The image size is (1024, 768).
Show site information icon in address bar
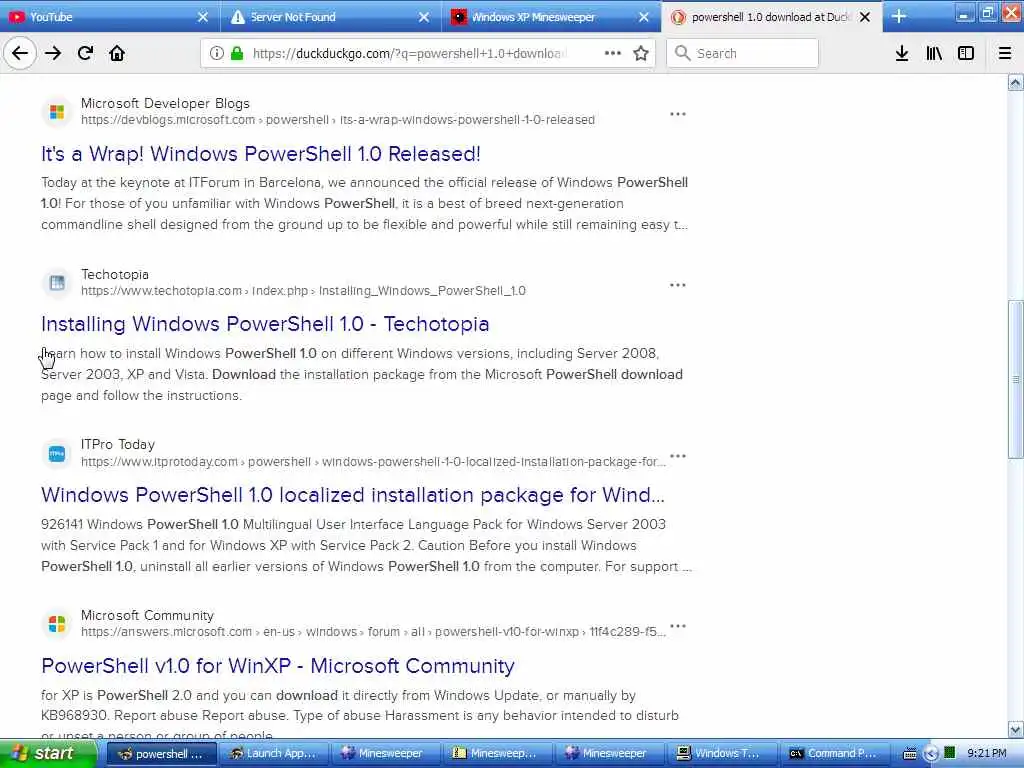217,53
